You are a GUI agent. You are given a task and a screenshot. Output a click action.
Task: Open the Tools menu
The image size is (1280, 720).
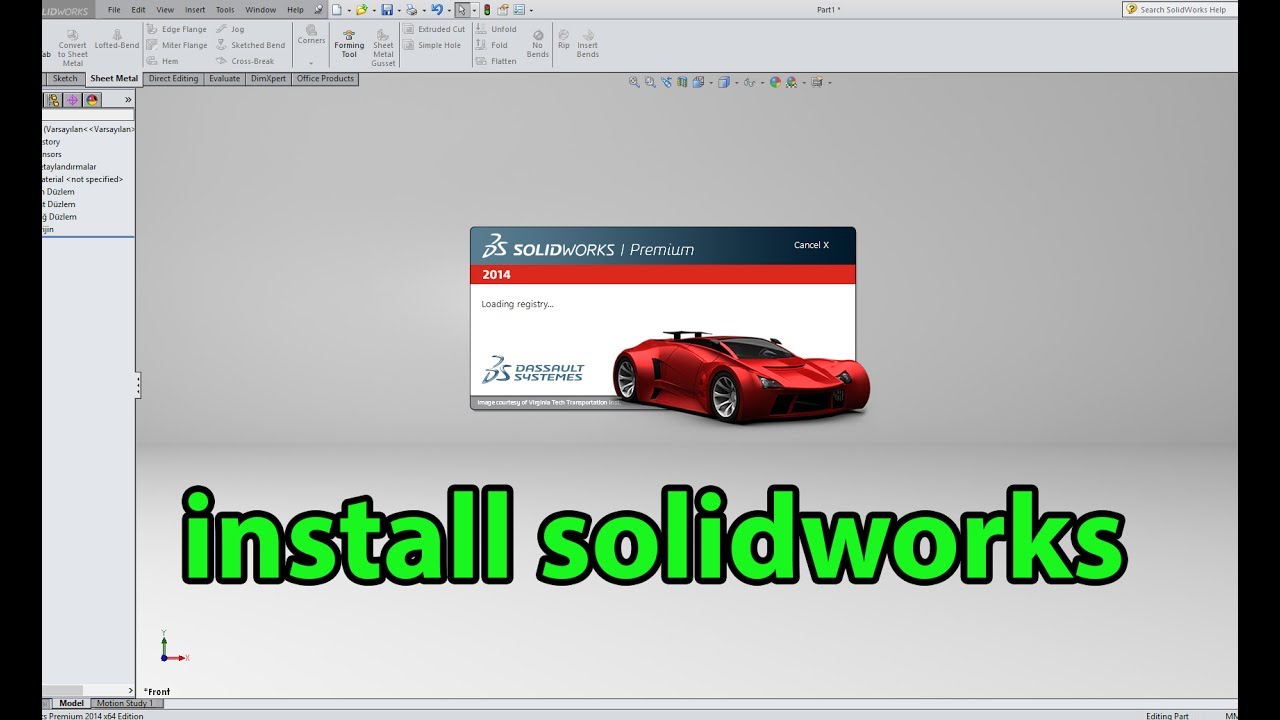225,10
